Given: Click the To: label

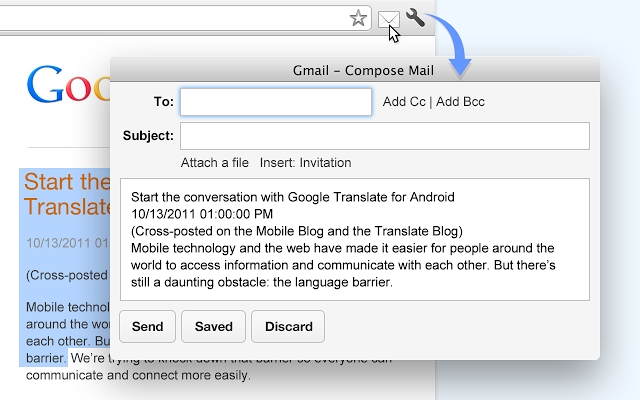Looking at the screenshot, I should click(163, 102).
